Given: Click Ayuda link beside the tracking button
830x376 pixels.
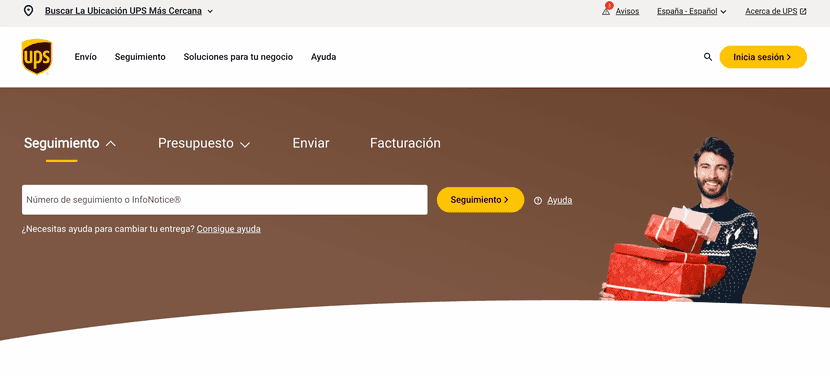Looking at the screenshot, I should [x=560, y=200].
